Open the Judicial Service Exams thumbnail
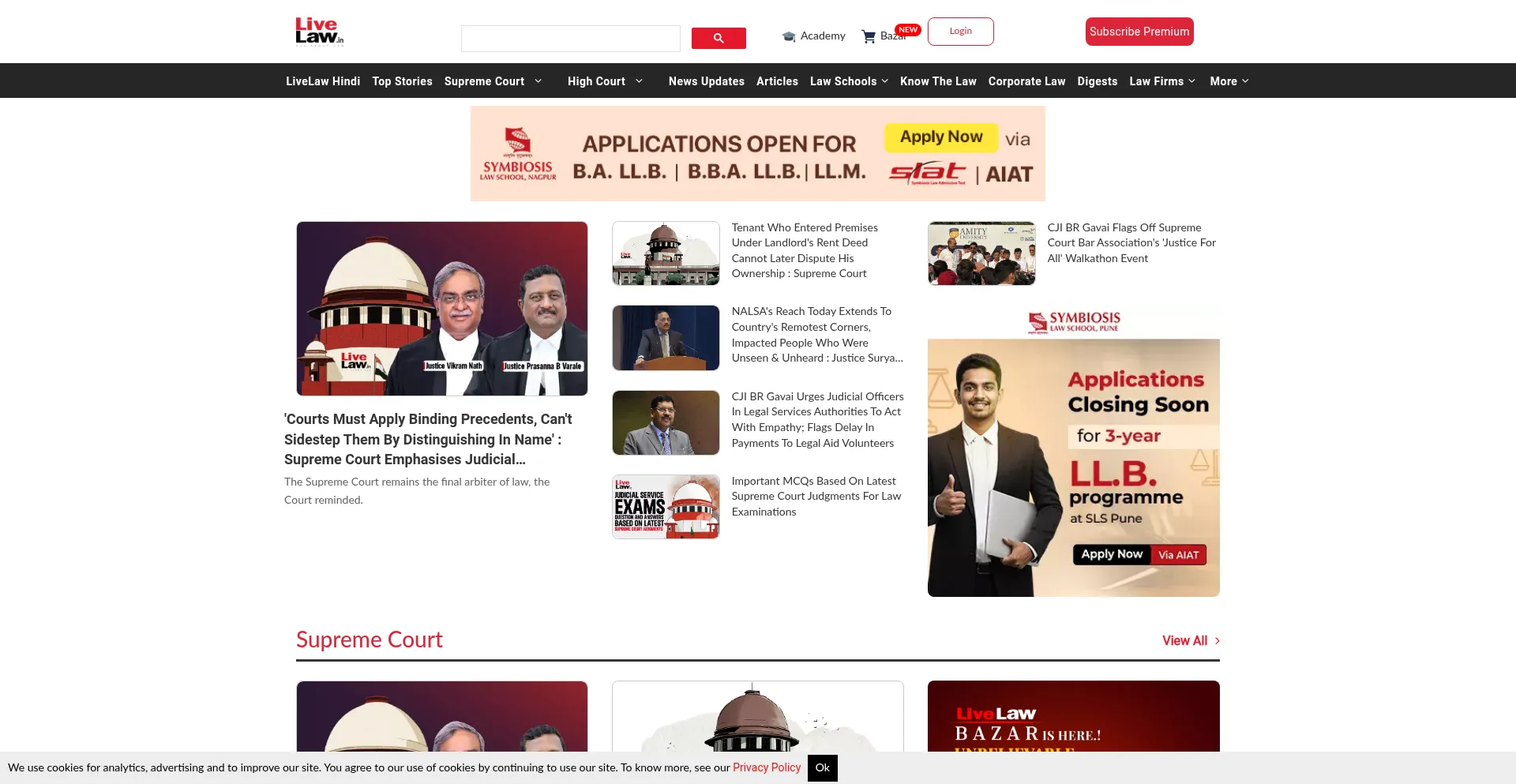The width and height of the screenshot is (1516, 784). [666, 507]
